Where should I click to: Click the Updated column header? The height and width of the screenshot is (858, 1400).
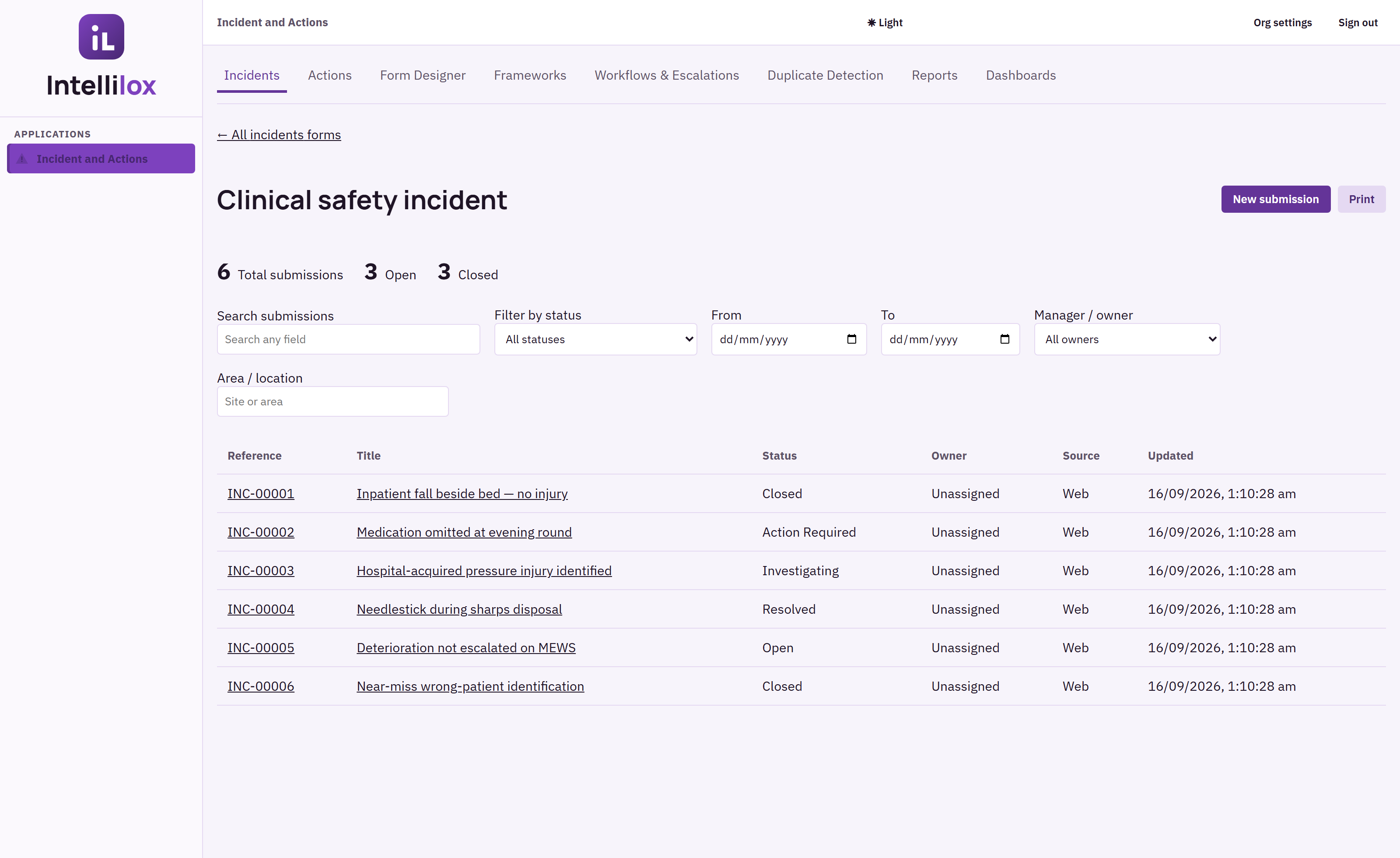pos(1170,455)
